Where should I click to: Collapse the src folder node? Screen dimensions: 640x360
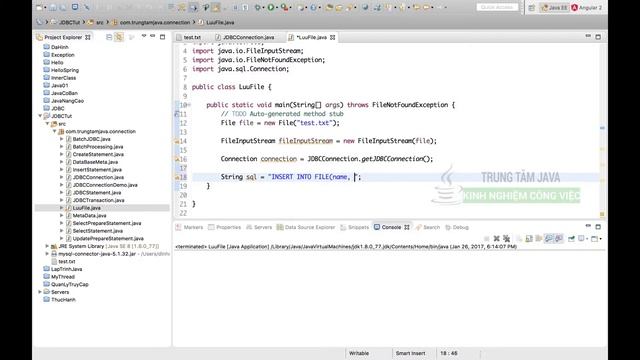tap(47, 124)
